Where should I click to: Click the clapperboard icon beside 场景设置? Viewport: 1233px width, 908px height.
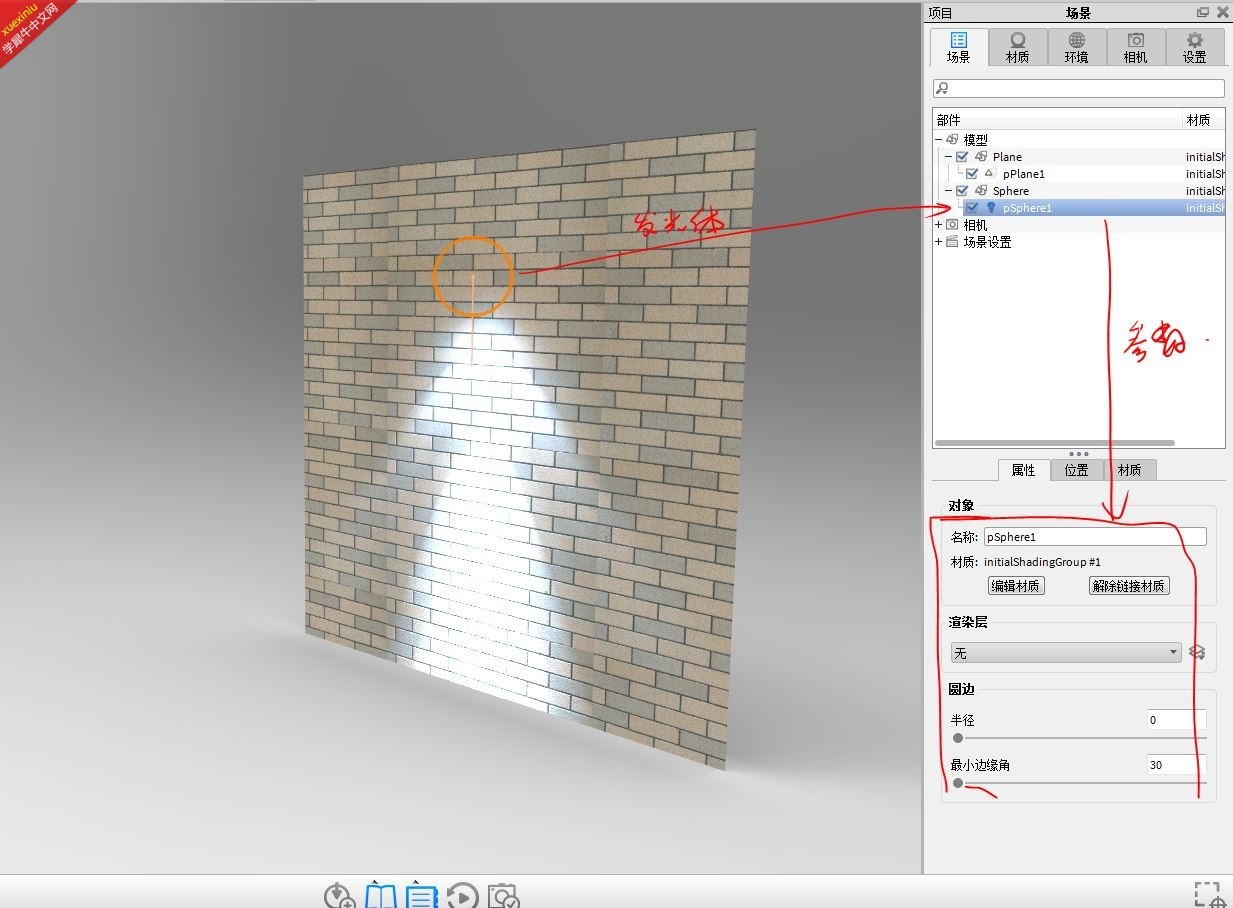[x=952, y=242]
